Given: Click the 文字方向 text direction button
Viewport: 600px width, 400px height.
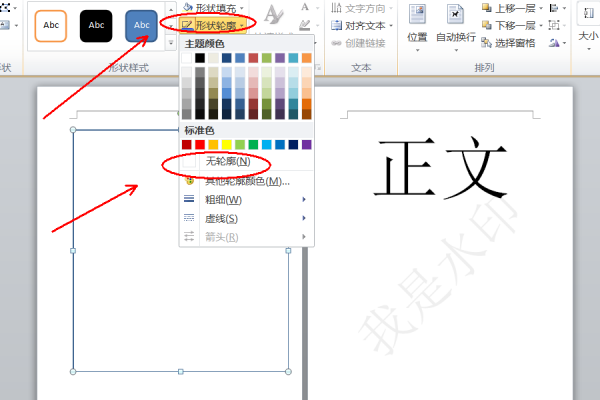Looking at the screenshot, I should 359,8.
